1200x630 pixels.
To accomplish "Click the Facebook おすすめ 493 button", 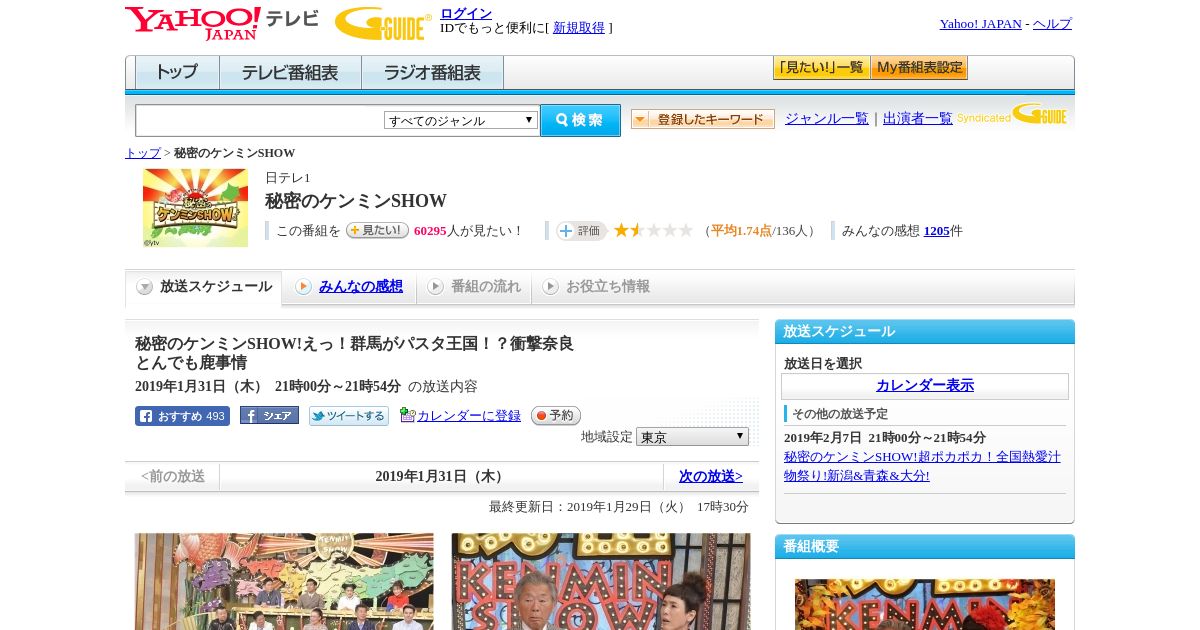I will point(182,416).
